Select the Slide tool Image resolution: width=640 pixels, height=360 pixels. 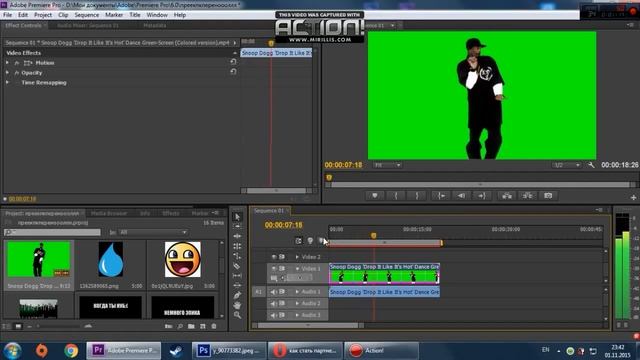point(238,285)
